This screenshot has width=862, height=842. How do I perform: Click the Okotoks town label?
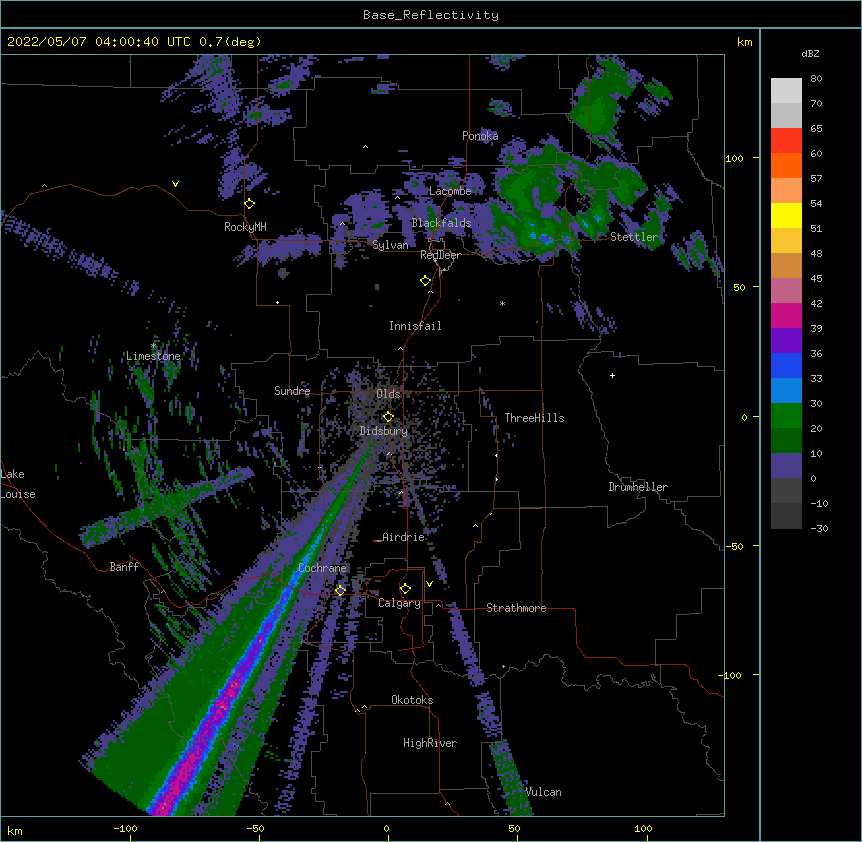click(412, 700)
